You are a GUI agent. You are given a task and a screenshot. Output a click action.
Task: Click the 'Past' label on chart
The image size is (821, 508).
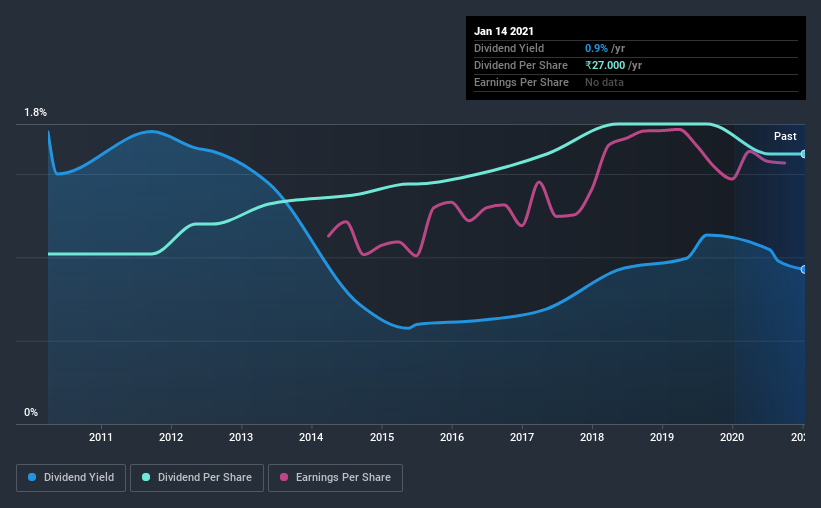coord(785,136)
